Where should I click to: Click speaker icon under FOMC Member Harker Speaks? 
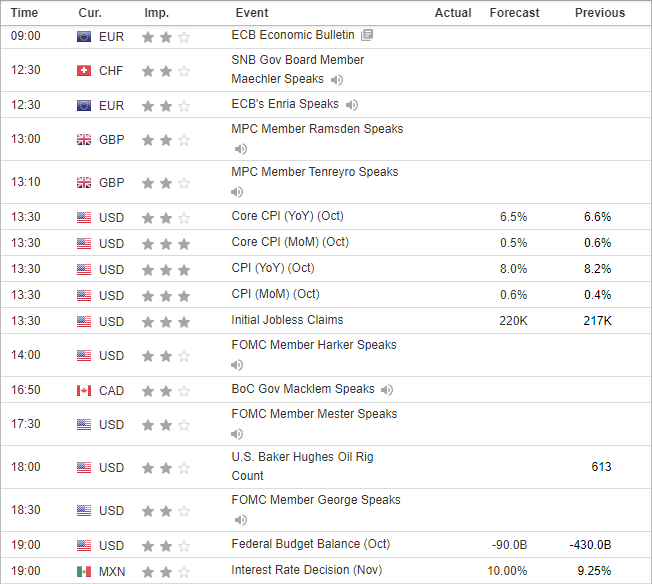(x=237, y=365)
